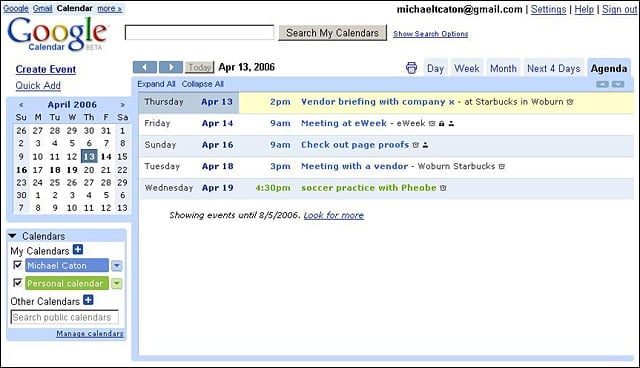Go to previous date with left arrow button
The image size is (640, 368).
pos(144,67)
